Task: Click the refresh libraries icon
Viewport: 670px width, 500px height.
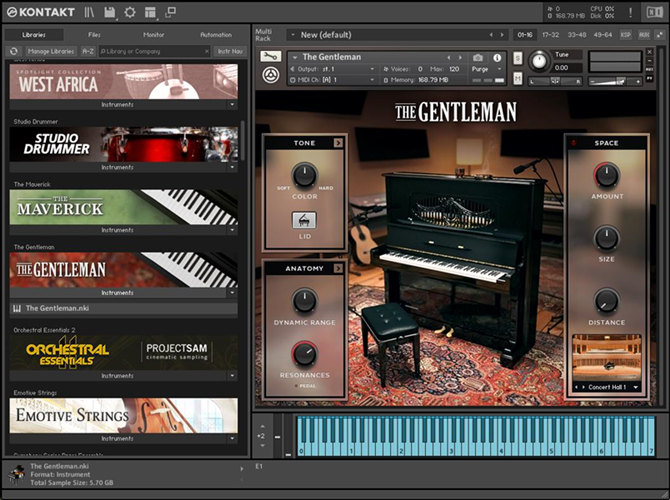Action: click(x=14, y=50)
